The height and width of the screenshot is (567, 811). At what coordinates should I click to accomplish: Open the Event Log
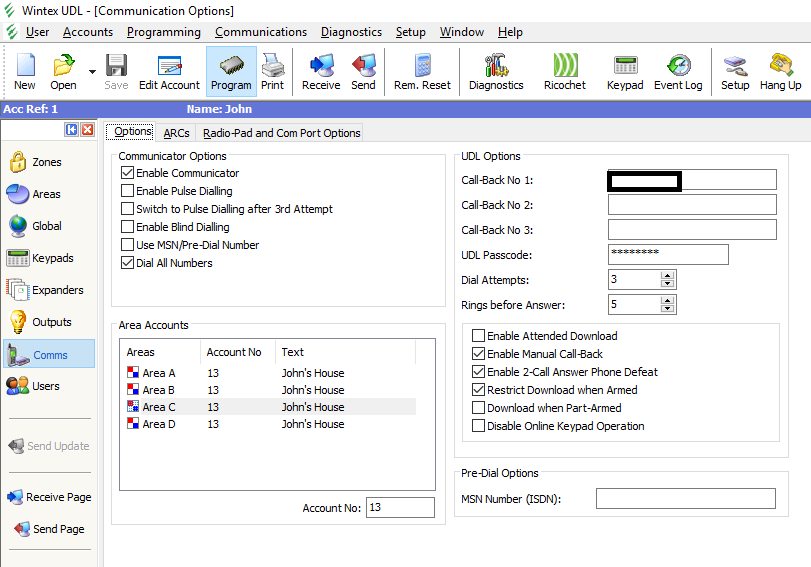pos(678,73)
